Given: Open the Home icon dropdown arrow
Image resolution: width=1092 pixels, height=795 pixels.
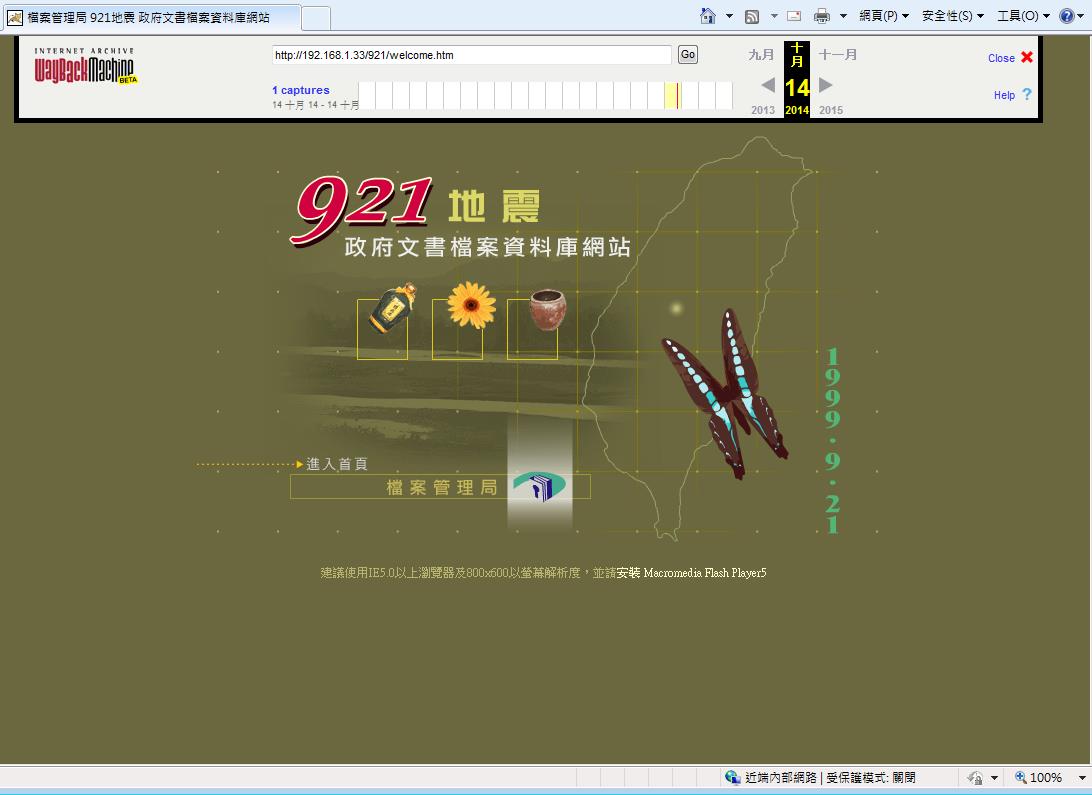Looking at the screenshot, I should click(729, 15).
